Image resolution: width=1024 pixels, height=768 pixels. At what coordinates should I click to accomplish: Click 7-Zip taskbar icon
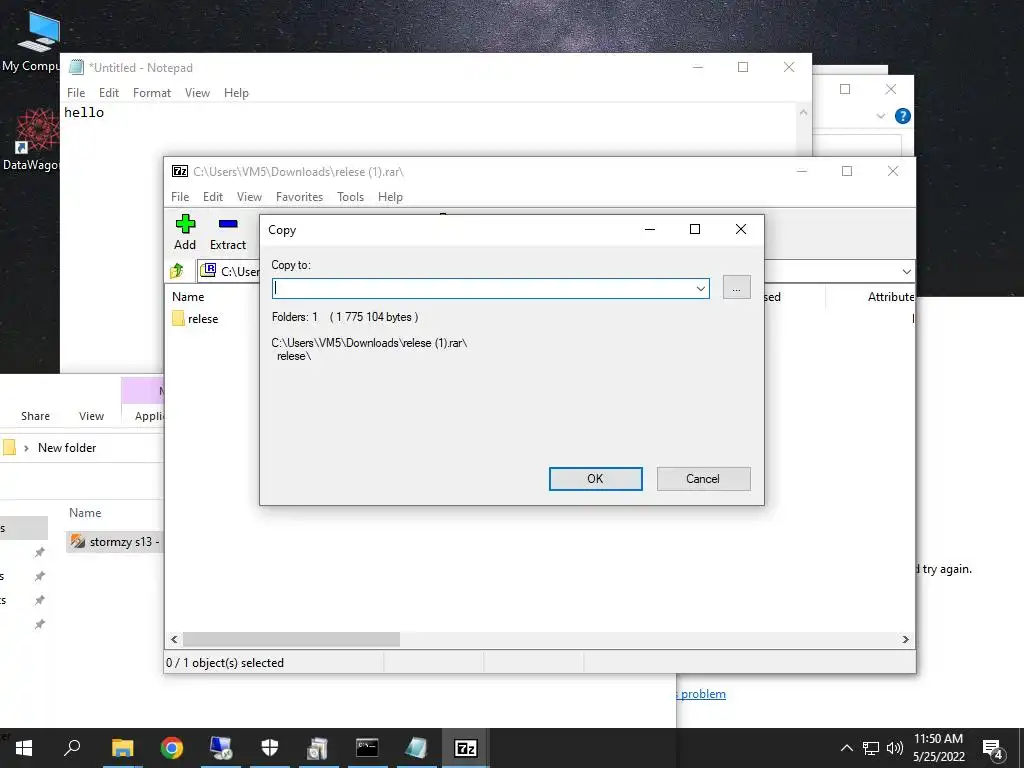465,748
